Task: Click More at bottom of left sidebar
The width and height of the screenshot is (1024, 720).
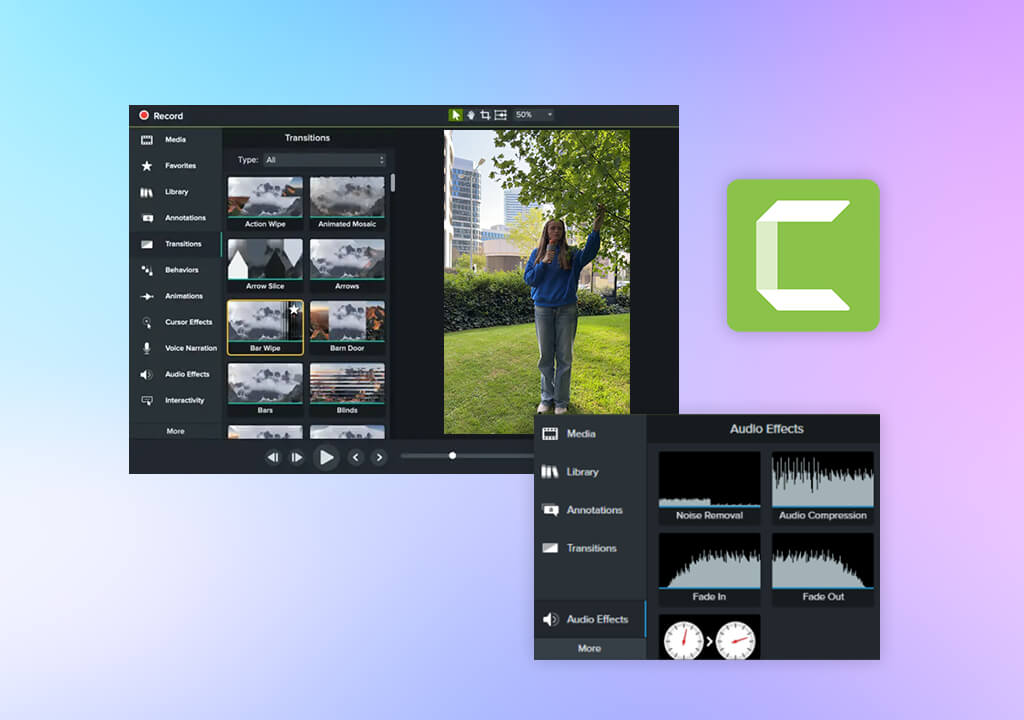Action: (175, 431)
